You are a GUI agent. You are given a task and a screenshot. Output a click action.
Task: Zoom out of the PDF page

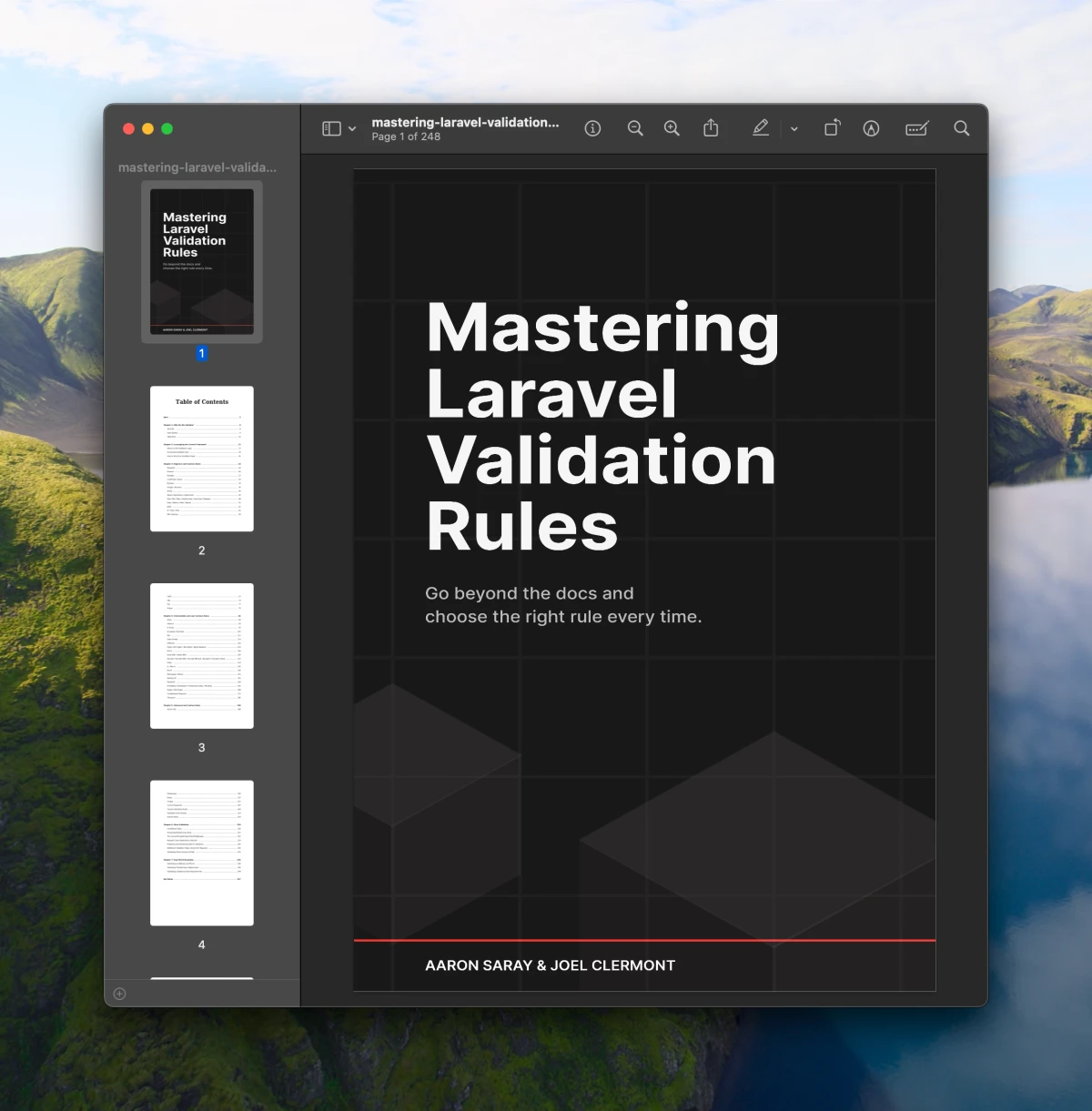(635, 129)
